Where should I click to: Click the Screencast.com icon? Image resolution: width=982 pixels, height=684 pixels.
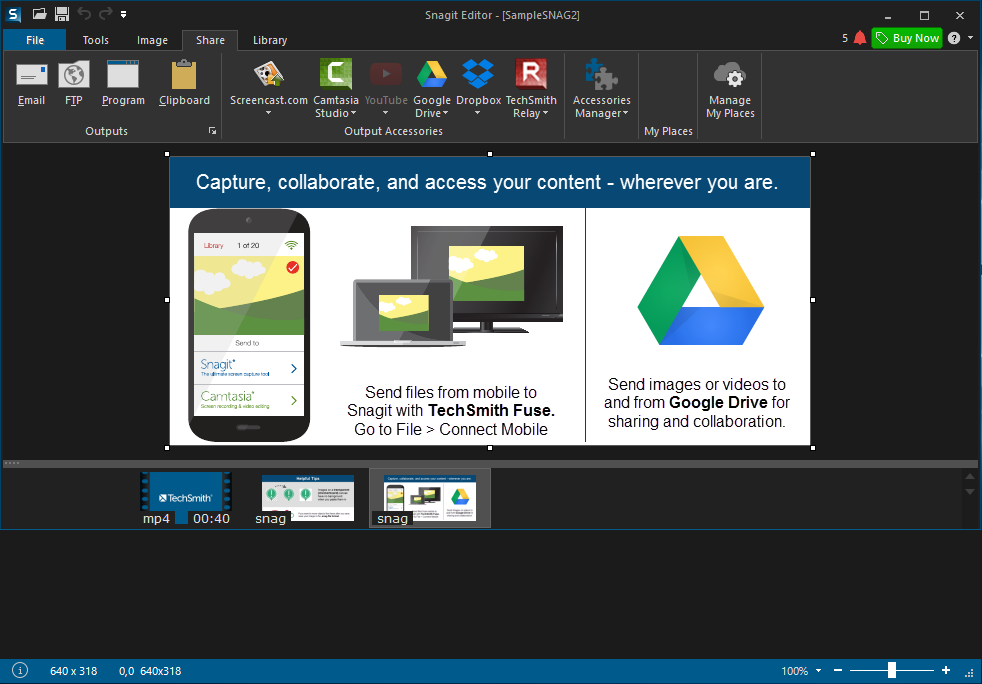click(269, 74)
